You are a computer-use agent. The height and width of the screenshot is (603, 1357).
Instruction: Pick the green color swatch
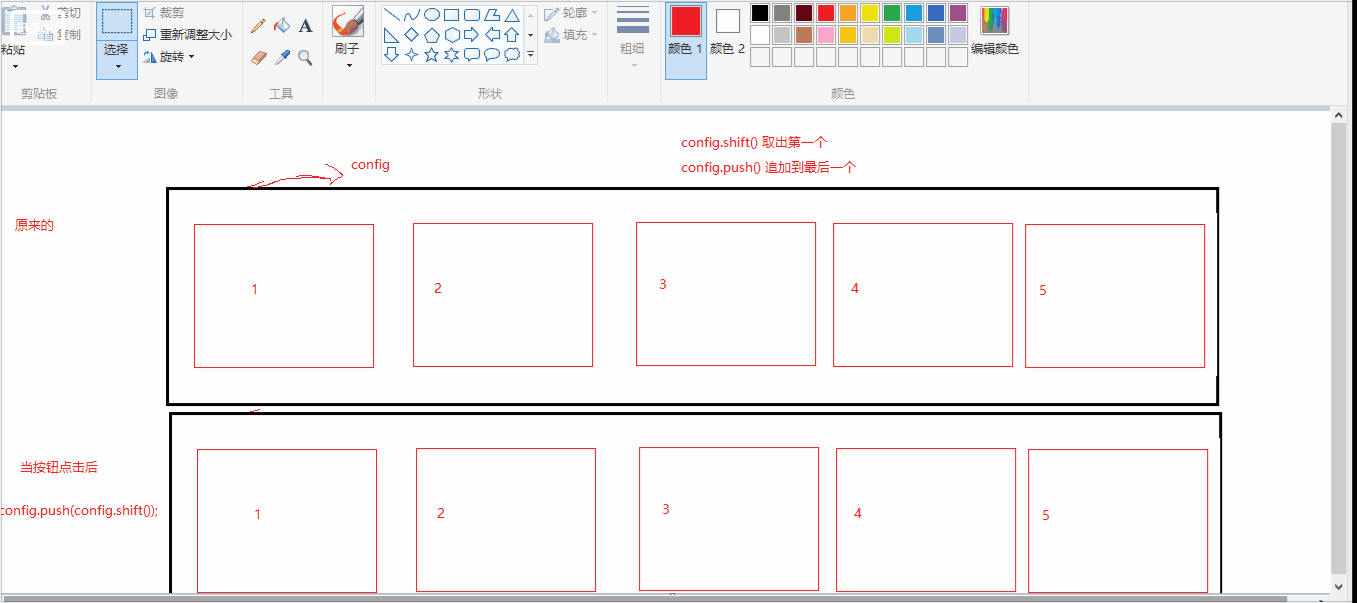click(x=892, y=13)
